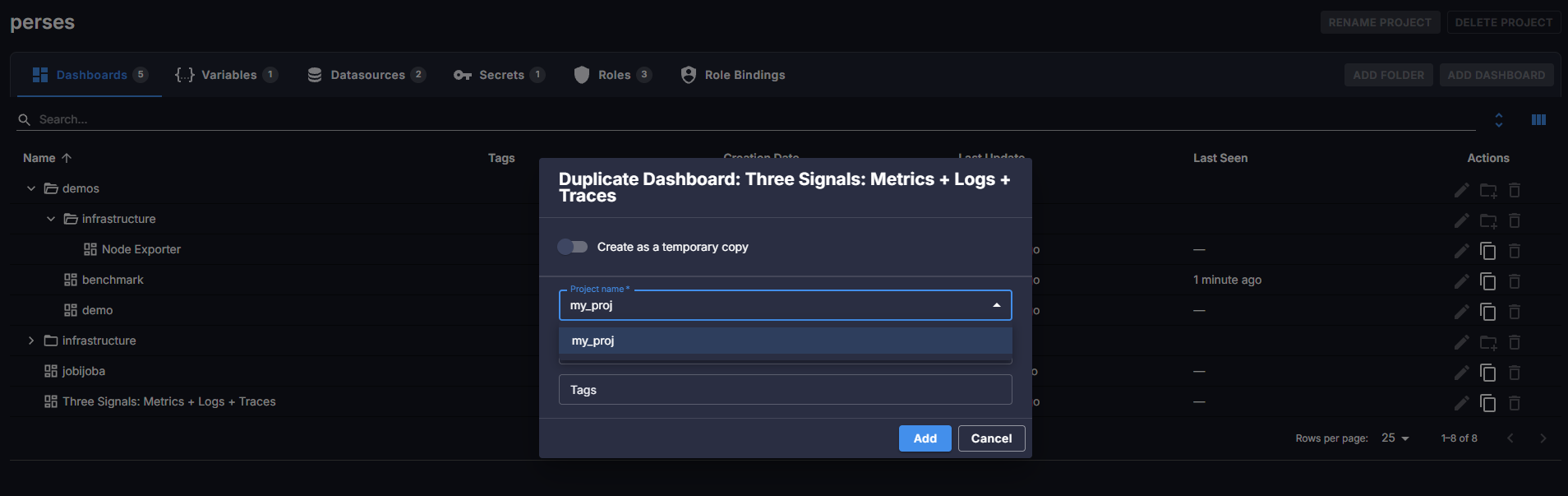The image size is (1568, 496).
Task: Open the Role Bindings tab
Action: pyautogui.click(x=733, y=75)
